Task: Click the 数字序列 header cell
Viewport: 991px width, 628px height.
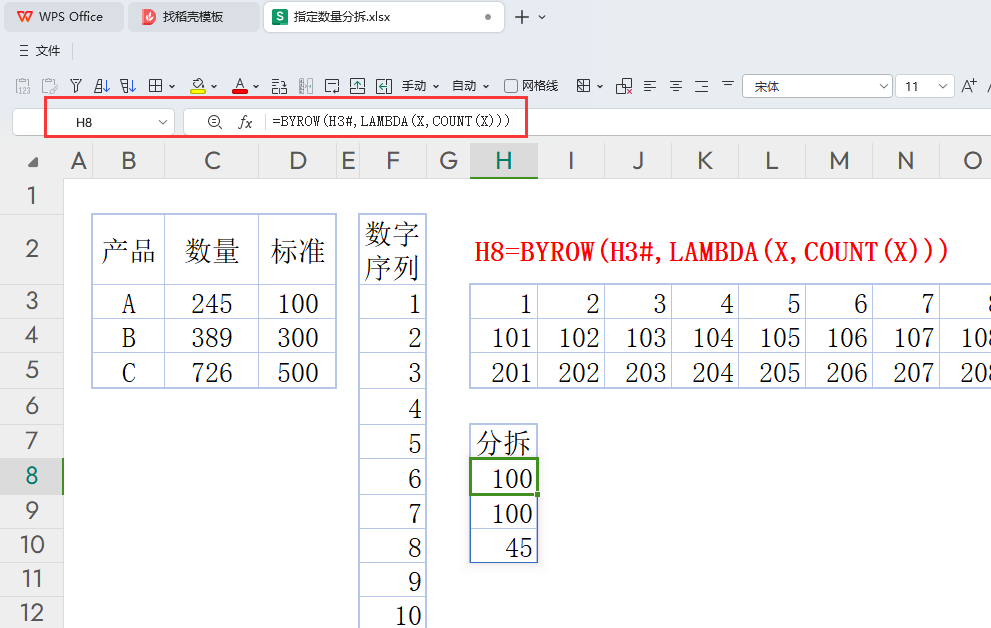Action: point(392,250)
